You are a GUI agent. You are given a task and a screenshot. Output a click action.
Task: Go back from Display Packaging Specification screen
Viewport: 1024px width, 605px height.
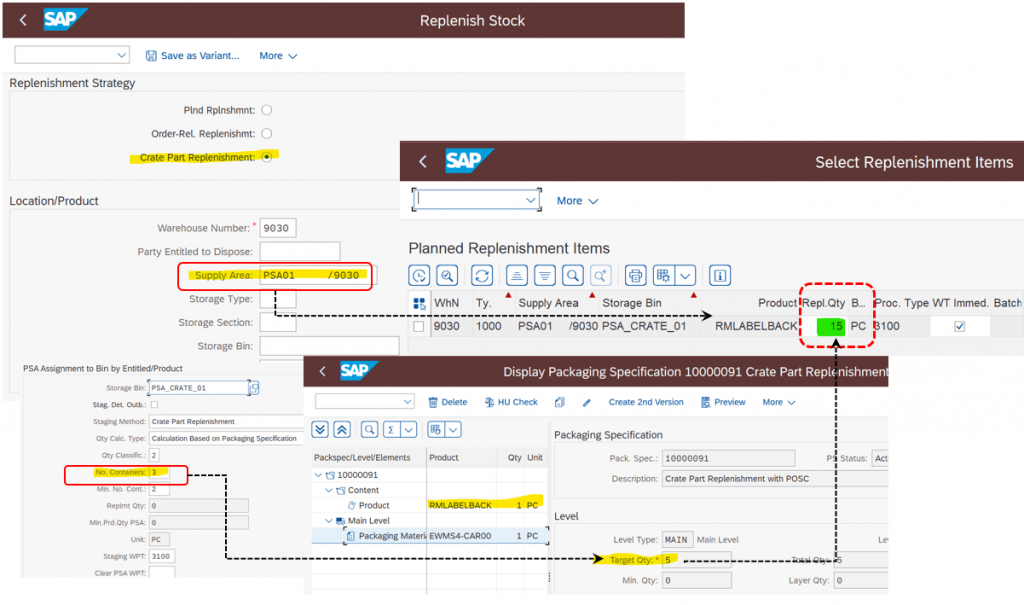(322, 371)
